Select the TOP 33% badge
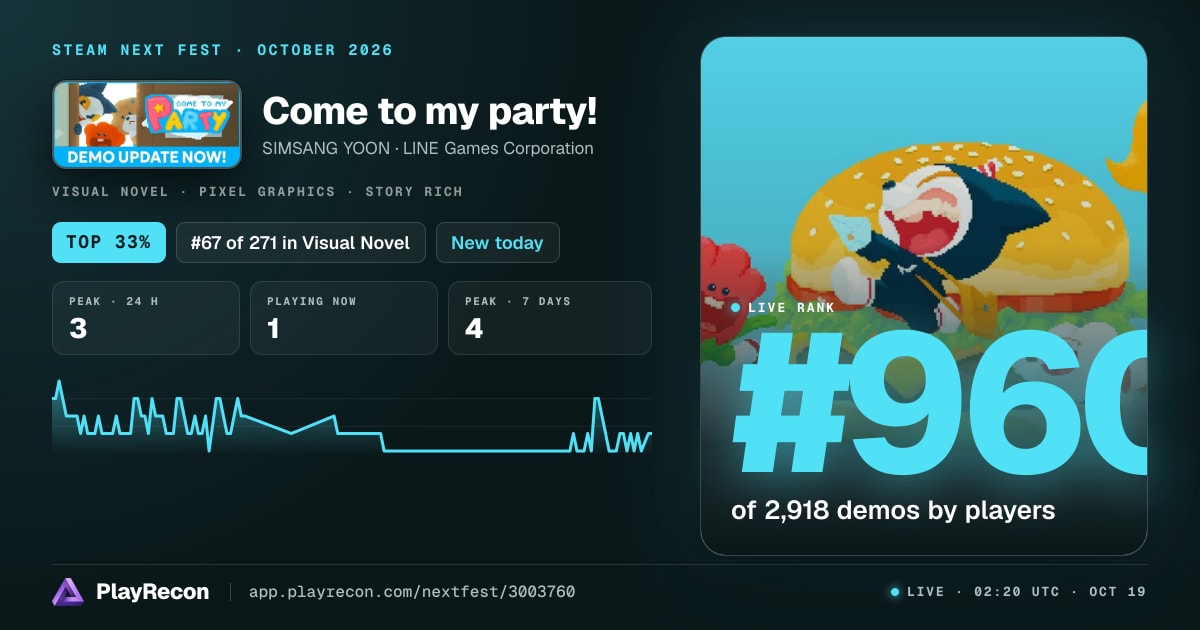 click(x=109, y=242)
